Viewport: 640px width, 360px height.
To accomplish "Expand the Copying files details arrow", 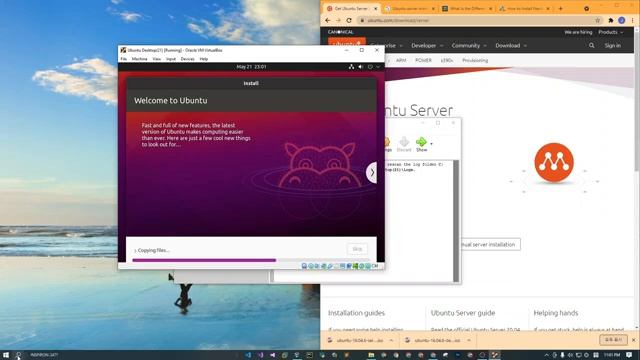I will [x=135, y=251].
